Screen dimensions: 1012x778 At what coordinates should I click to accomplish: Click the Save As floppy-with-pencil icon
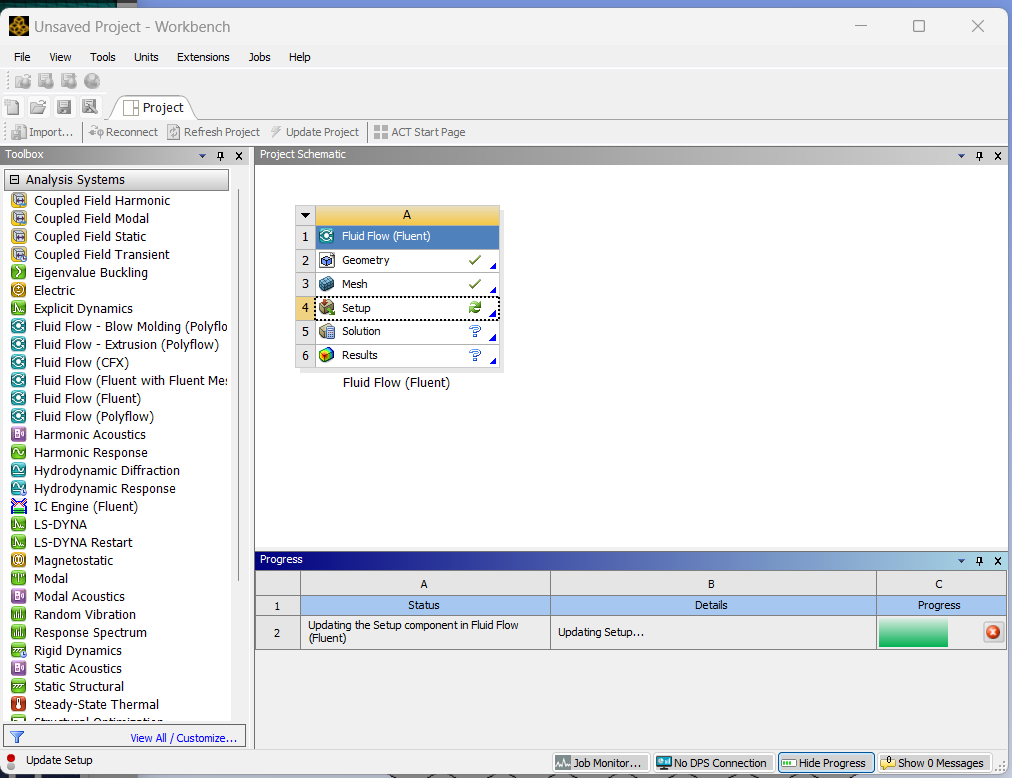[90, 107]
